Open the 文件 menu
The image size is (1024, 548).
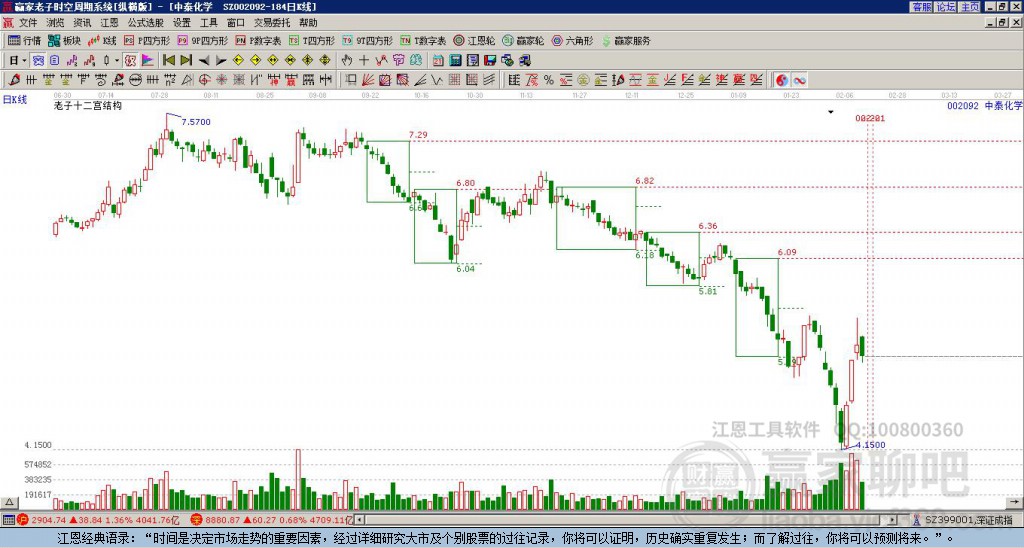pos(28,23)
